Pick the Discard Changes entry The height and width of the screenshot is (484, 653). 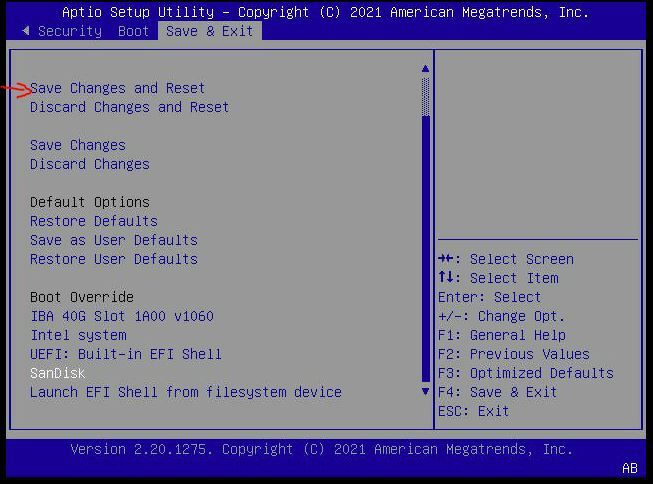pos(89,164)
